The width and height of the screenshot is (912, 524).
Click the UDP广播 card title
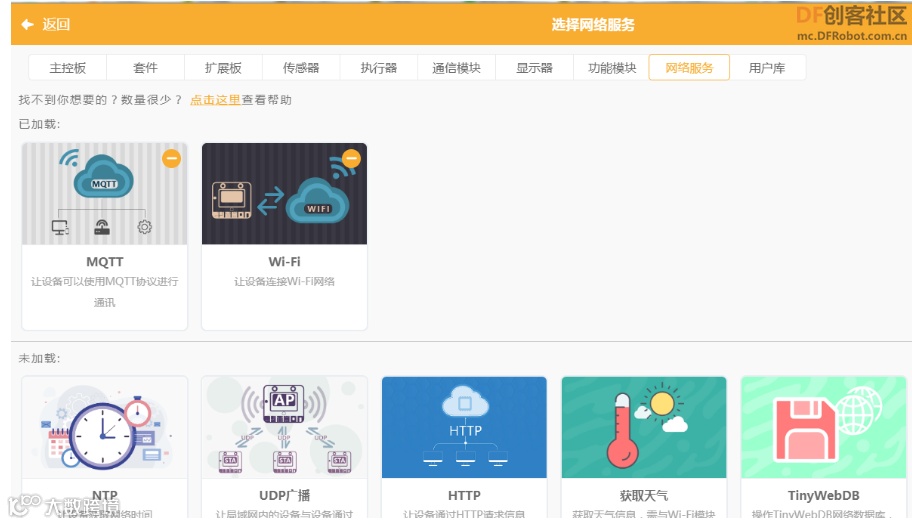[x=284, y=496]
